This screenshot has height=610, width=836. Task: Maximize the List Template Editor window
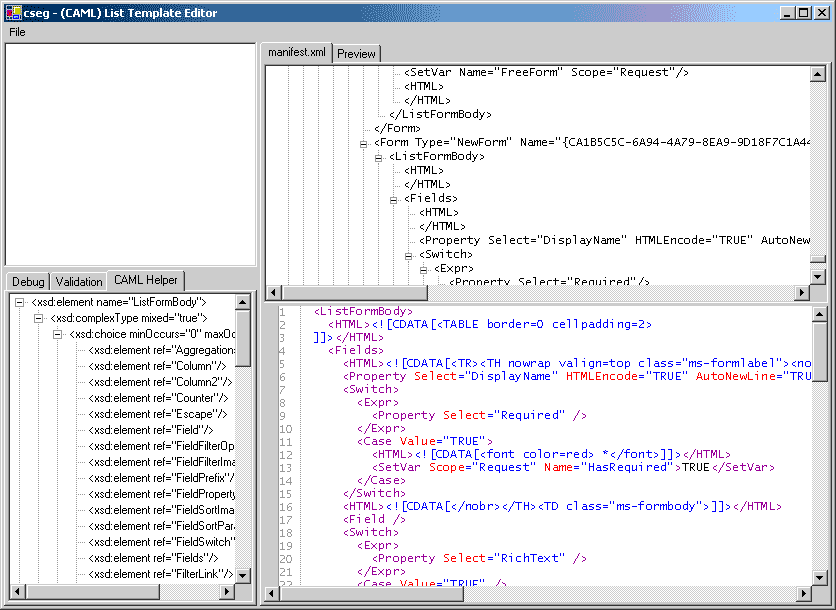point(803,13)
